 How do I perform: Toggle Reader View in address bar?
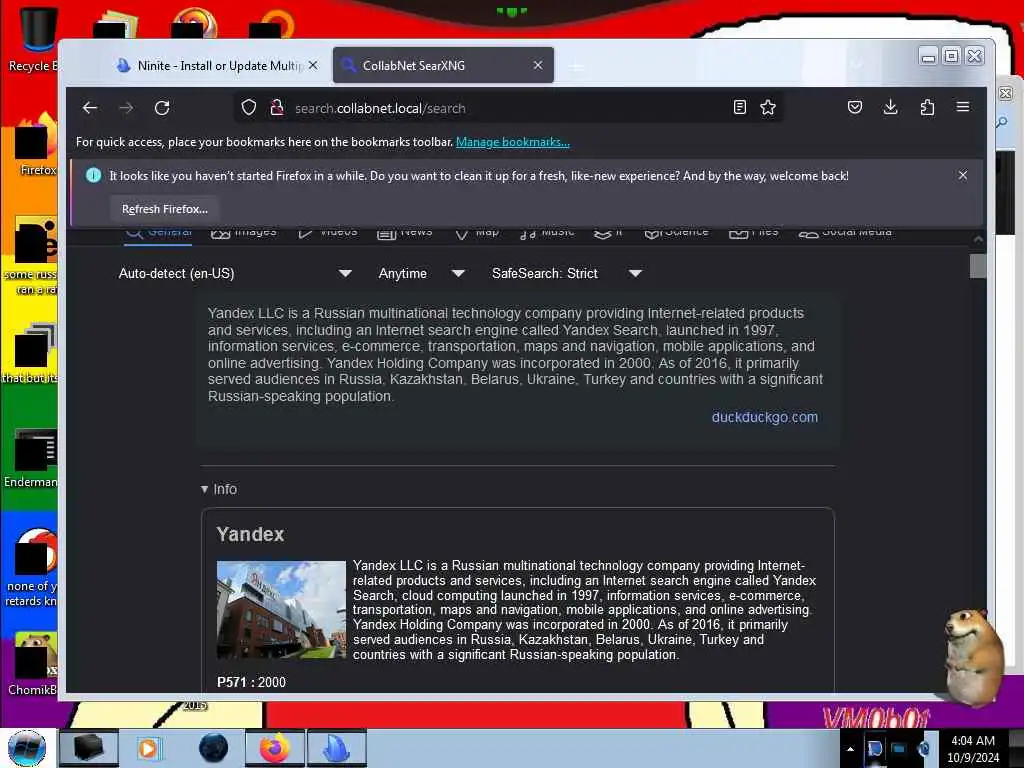tap(739, 108)
